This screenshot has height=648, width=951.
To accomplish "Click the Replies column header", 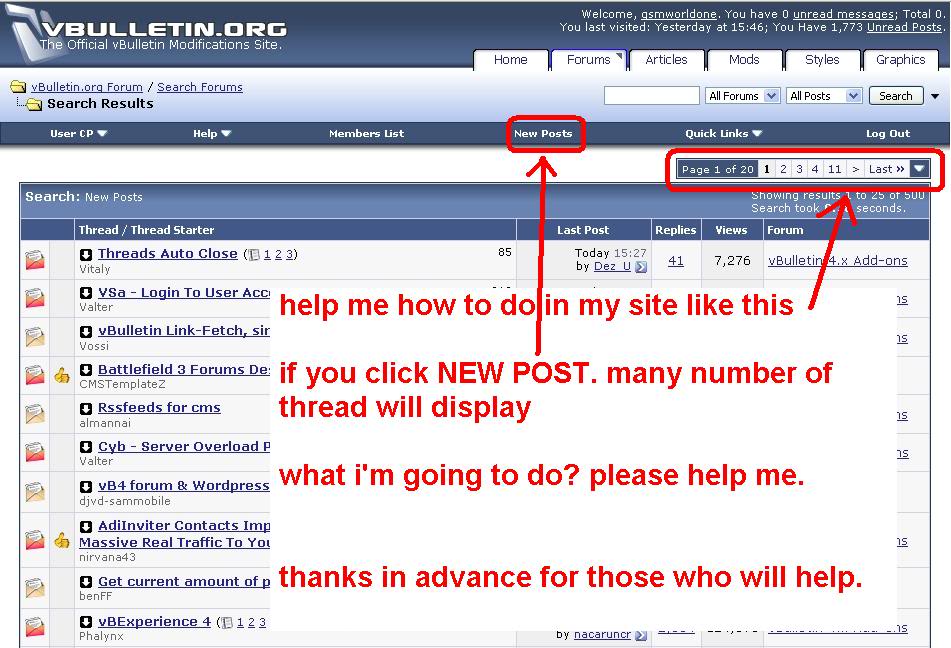I will (x=676, y=230).
